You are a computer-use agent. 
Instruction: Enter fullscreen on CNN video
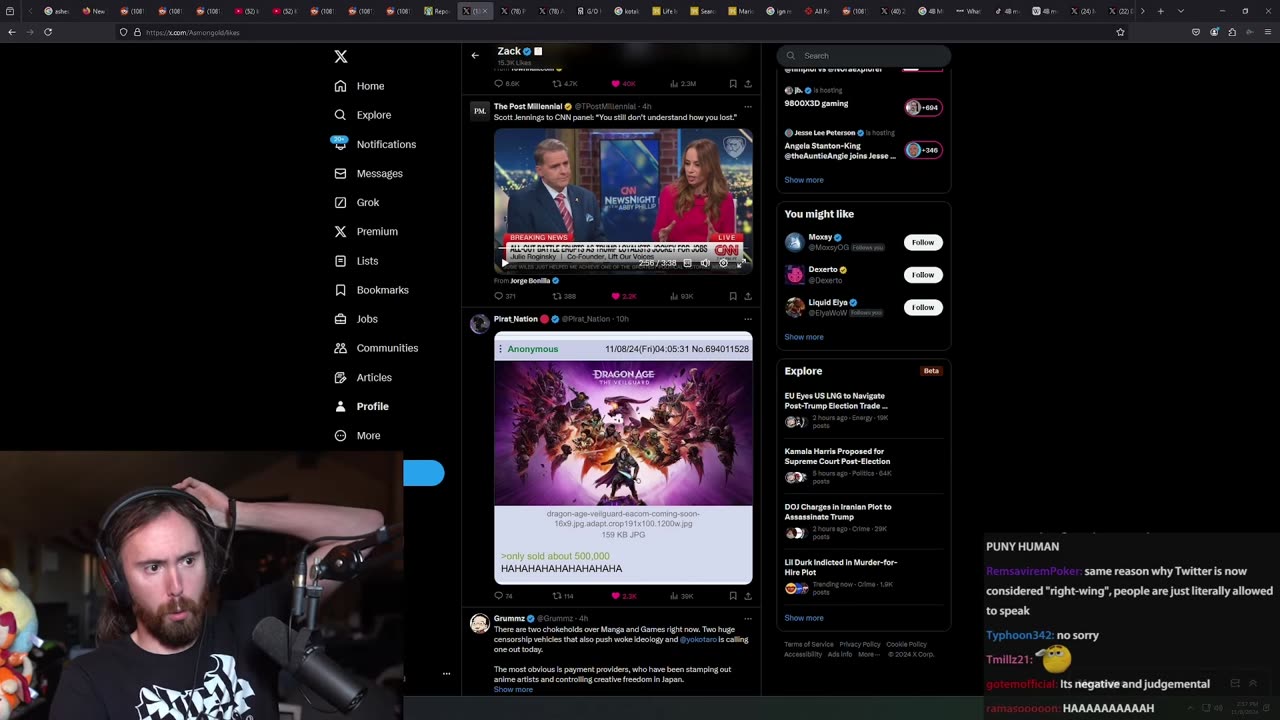coord(741,263)
